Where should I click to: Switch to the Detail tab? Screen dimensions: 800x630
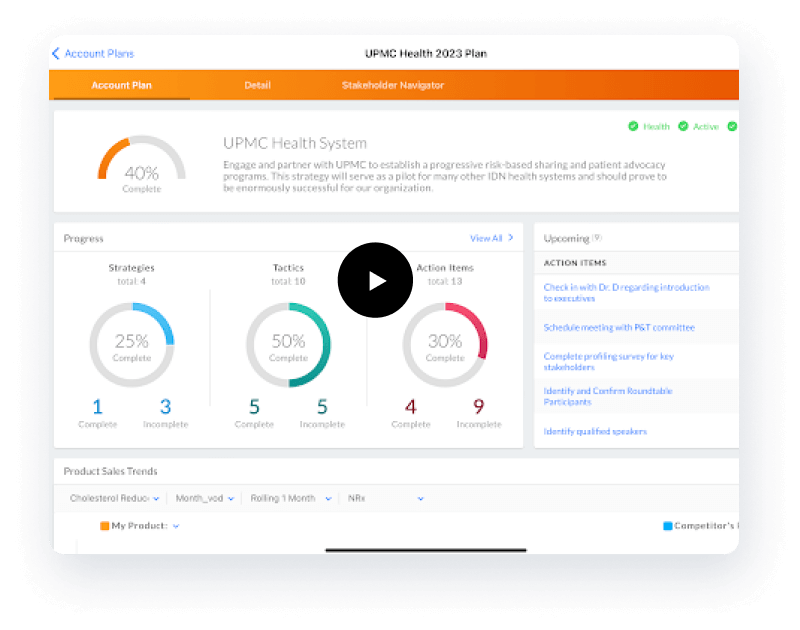[257, 86]
